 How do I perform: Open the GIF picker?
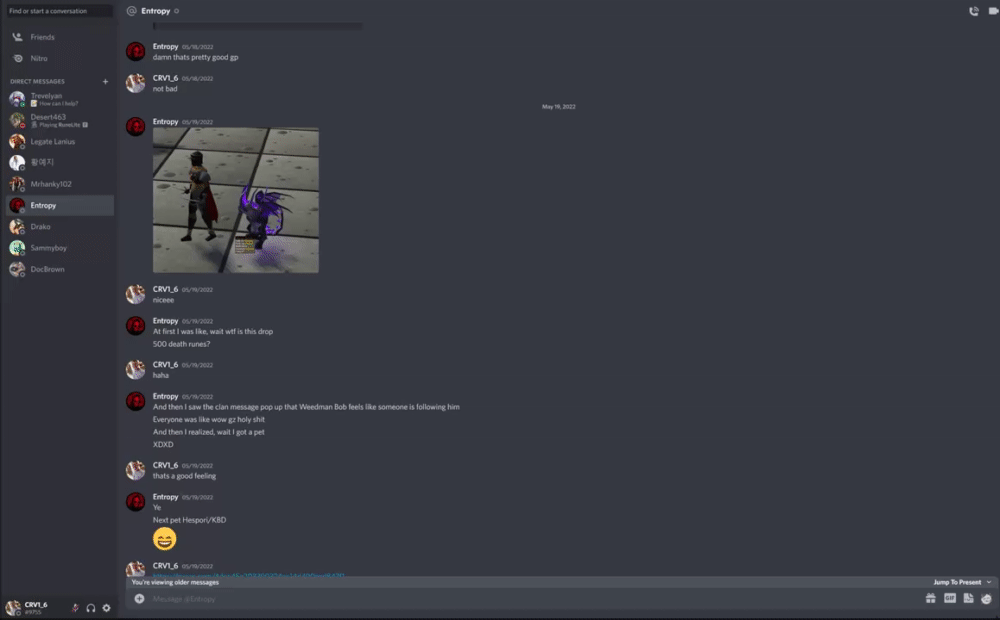(x=950, y=598)
